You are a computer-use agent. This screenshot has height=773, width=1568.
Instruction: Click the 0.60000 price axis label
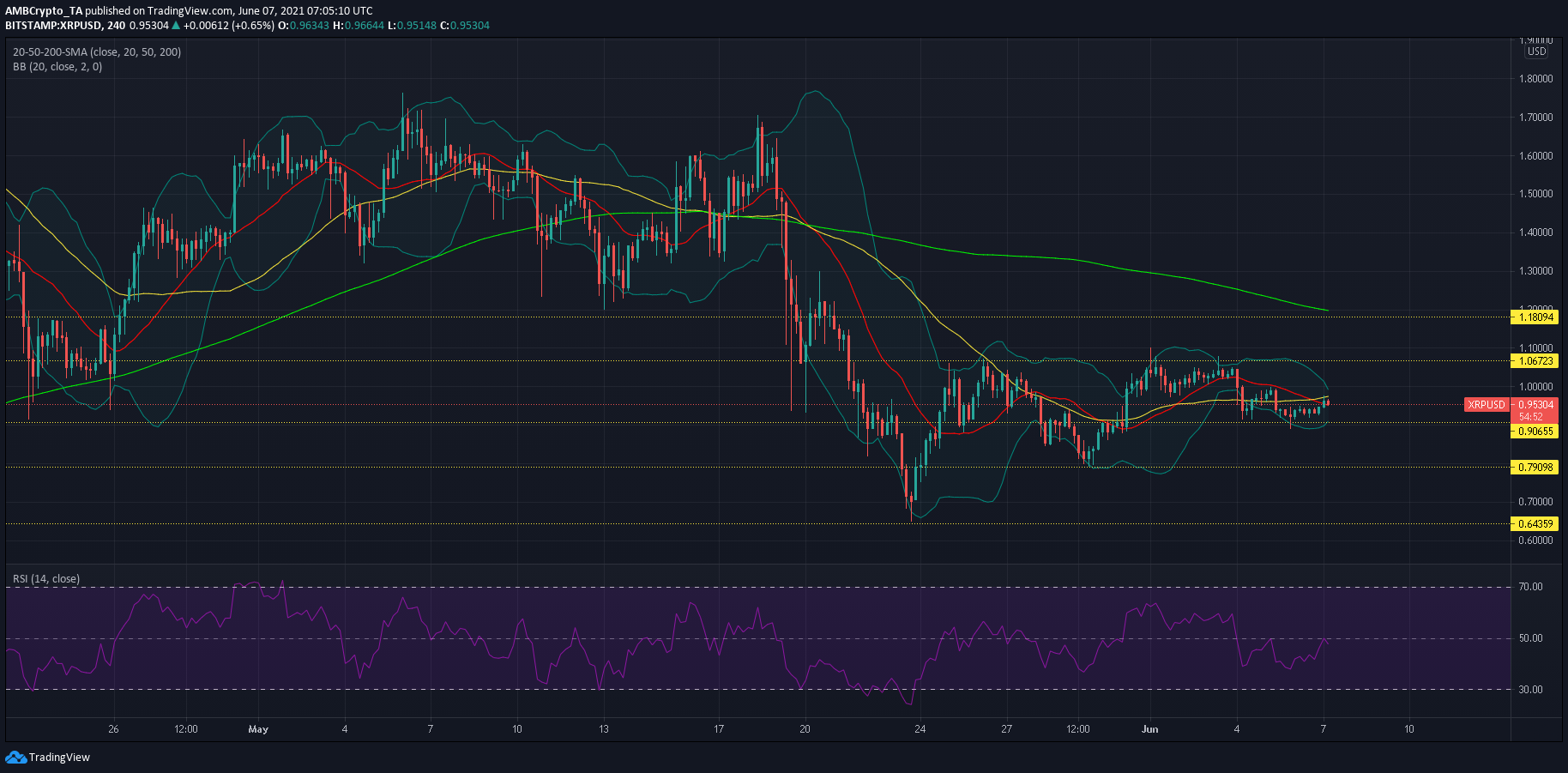(x=1535, y=540)
